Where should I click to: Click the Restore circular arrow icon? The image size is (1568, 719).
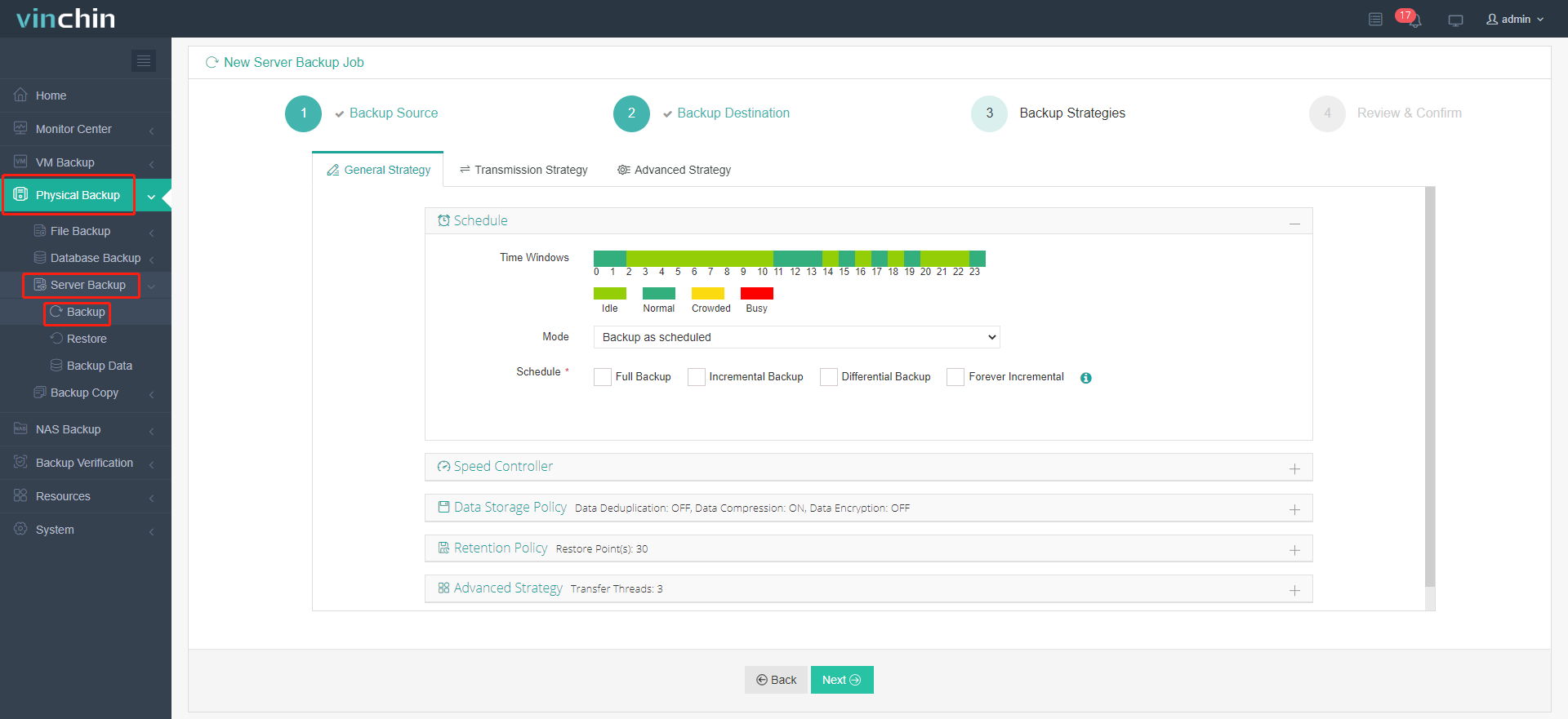click(x=56, y=339)
